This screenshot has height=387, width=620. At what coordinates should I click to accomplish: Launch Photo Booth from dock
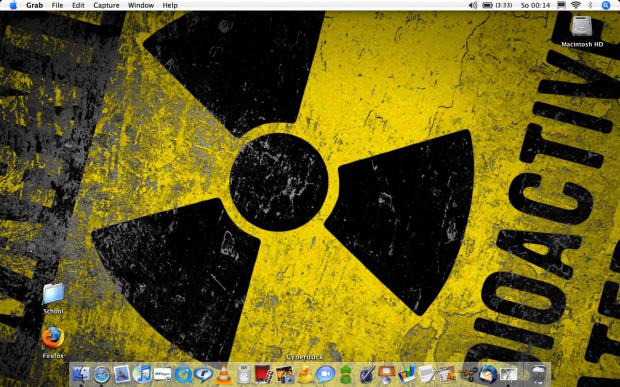264,374
